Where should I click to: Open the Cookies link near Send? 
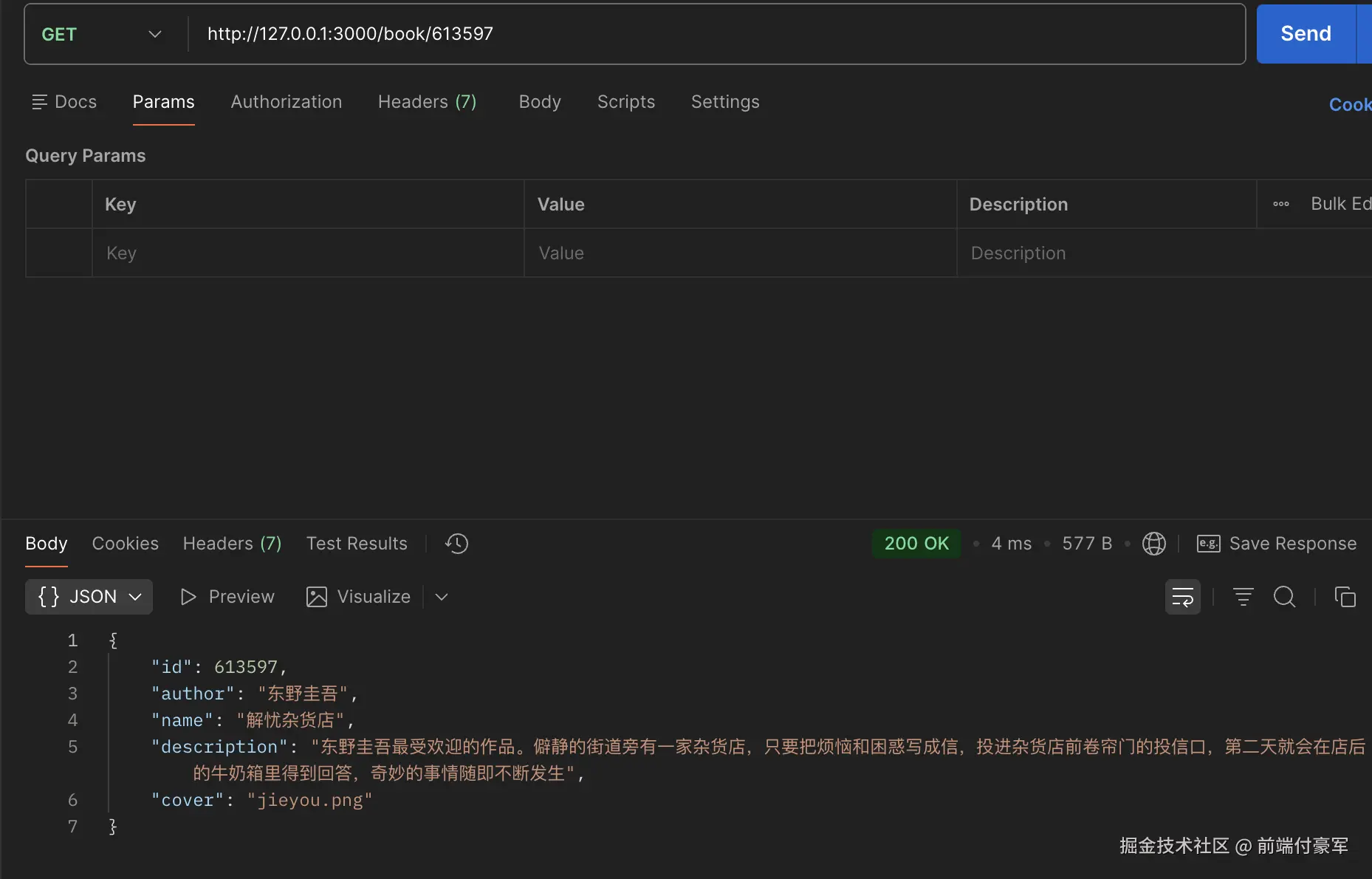pos(1351,105)
